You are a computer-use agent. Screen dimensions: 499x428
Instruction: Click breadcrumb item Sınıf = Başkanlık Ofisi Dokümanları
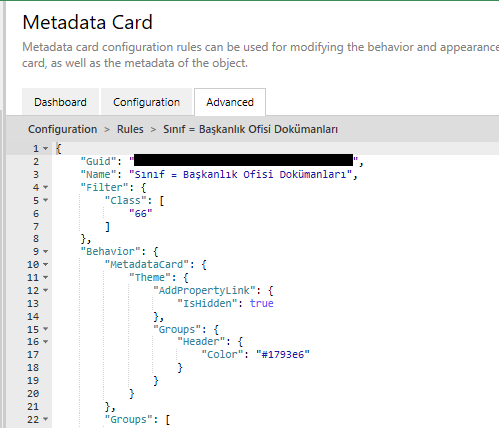click(x=250, y=129)
